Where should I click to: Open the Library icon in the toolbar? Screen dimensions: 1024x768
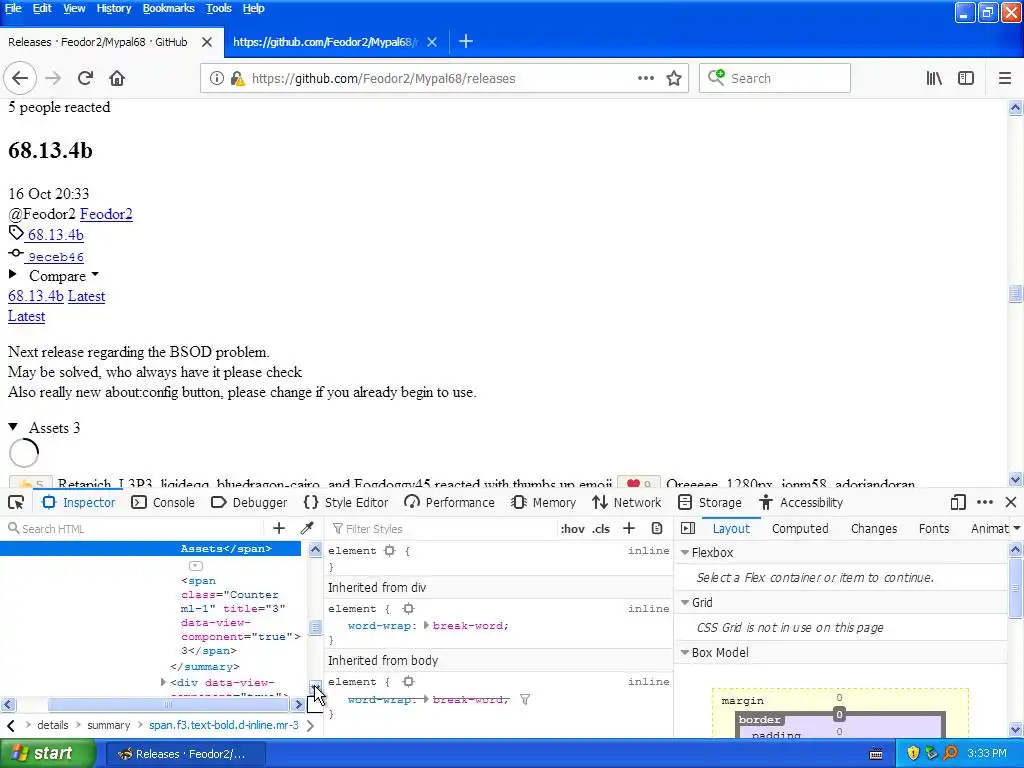[x=934, y=78]
